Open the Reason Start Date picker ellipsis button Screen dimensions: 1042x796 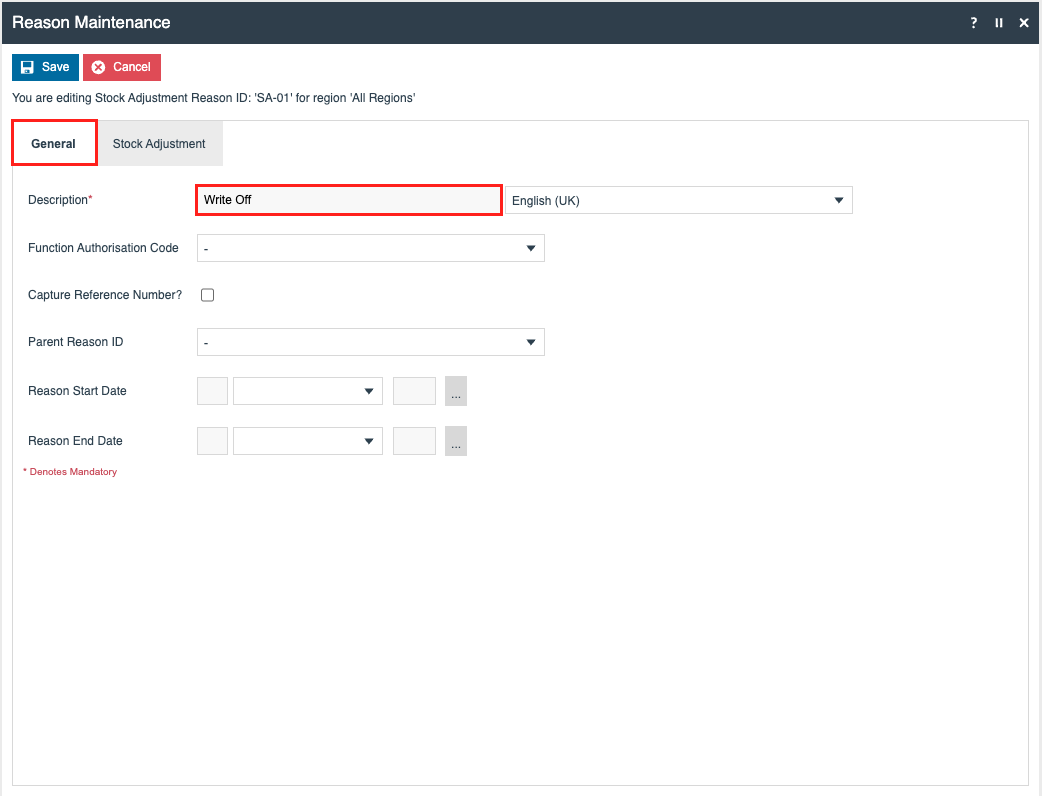[456, 391]
